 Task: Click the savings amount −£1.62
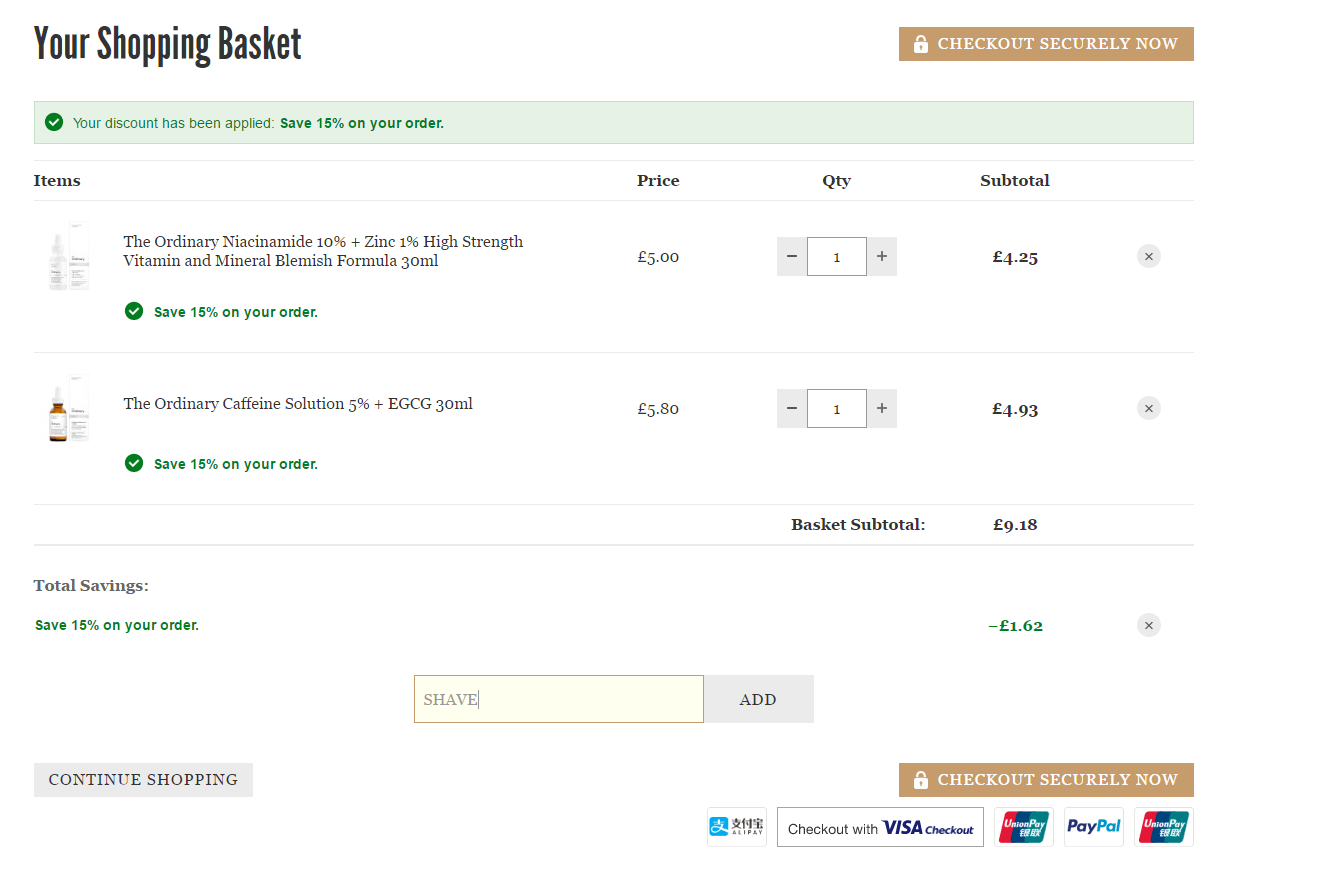pos(1015,626)
